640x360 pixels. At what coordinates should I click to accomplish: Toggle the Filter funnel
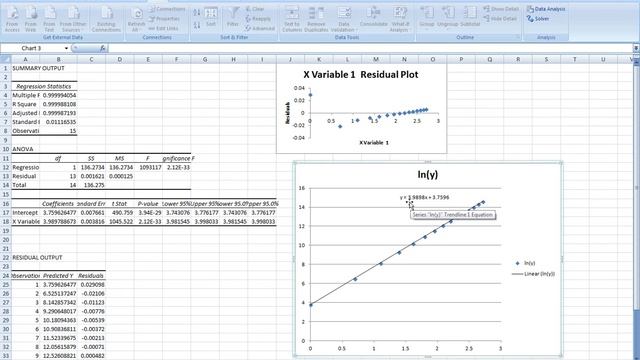pos(233,18)
